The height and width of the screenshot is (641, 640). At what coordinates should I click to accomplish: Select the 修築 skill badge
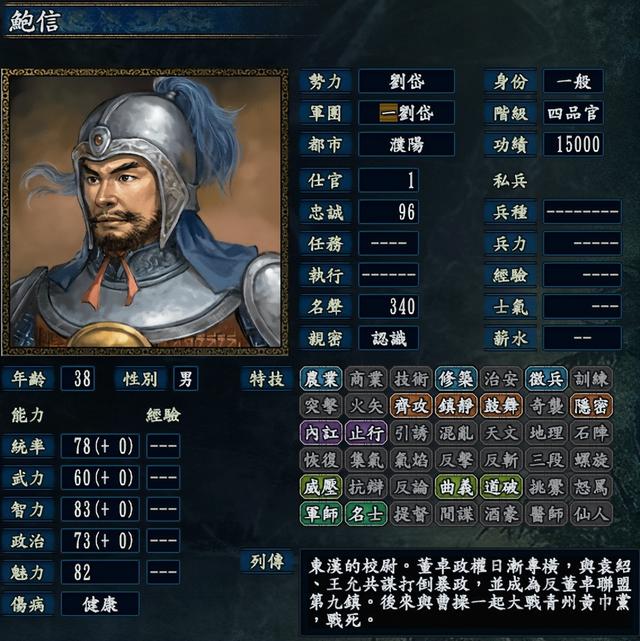pos(456,379)
